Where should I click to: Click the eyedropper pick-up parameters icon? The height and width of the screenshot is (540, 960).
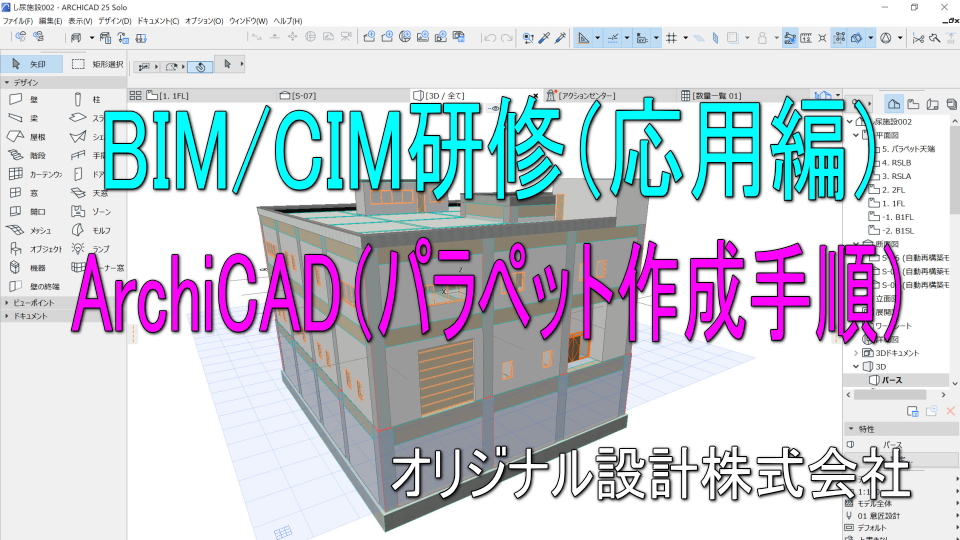pos(545,38)
